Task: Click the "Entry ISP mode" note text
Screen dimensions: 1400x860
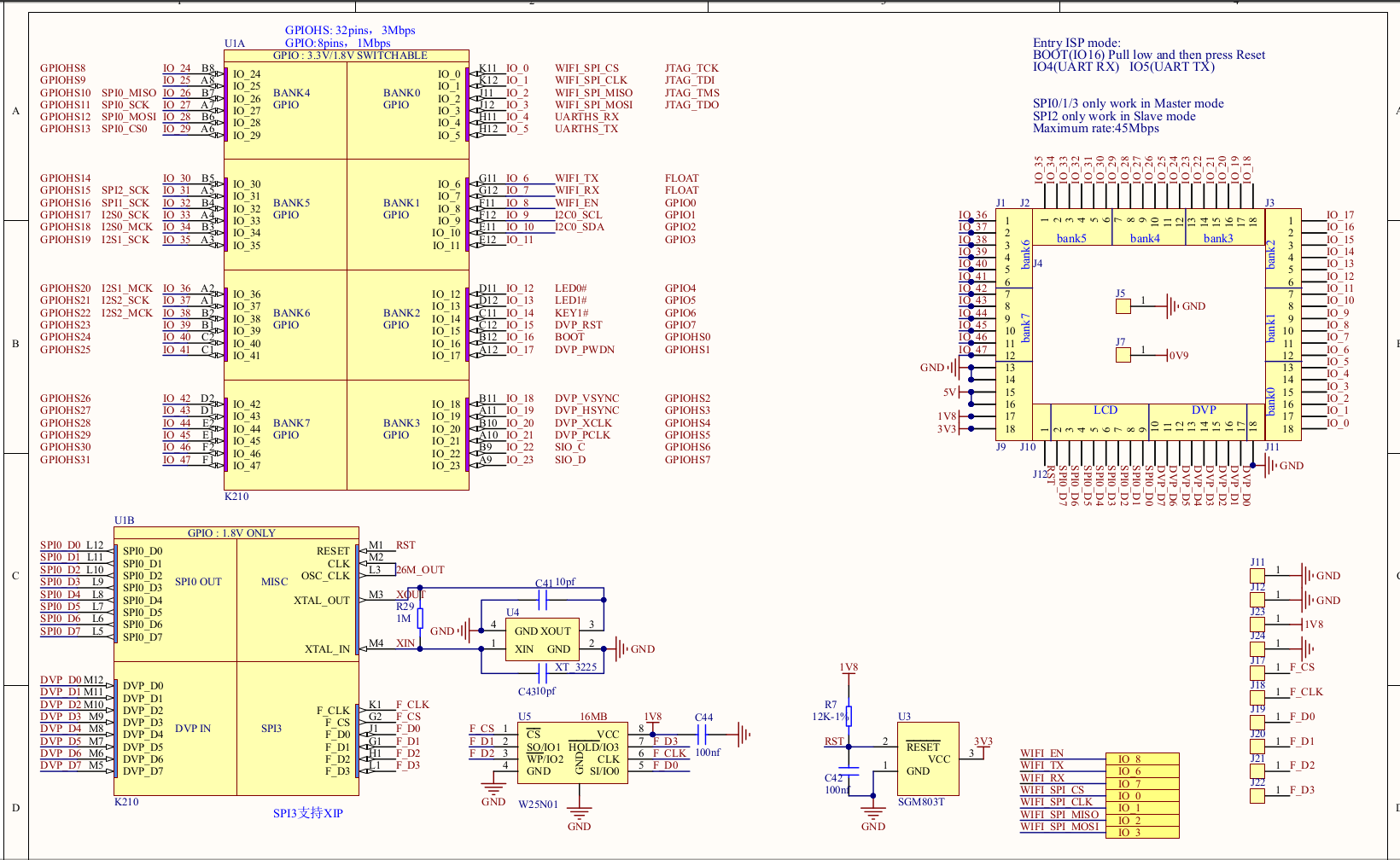Action: [x=1076, y=43]
